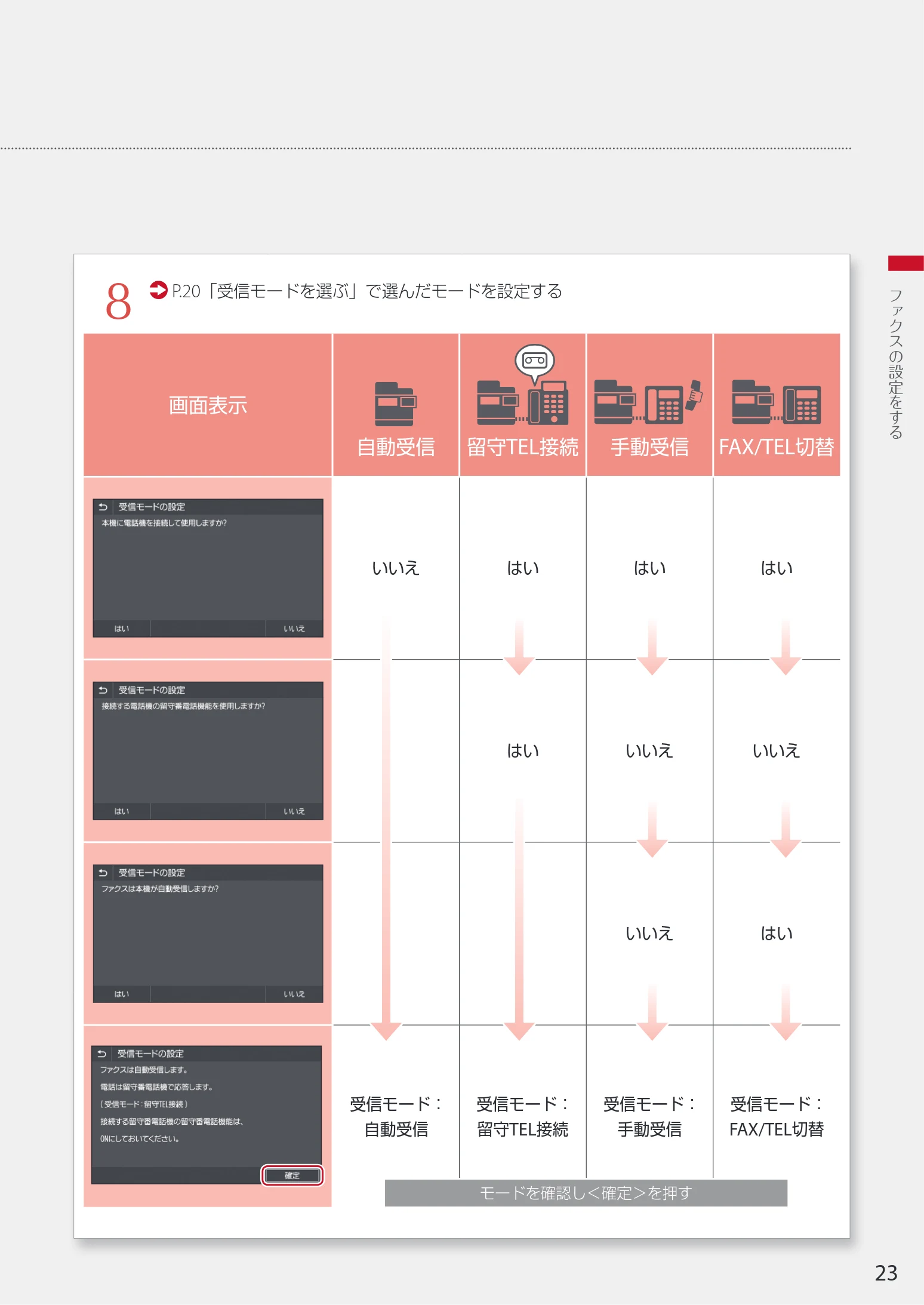Click the （受信モード：留守TEL接続） line on the screen
Viewport: 924px width, 1305px height.
(144, 1104)
